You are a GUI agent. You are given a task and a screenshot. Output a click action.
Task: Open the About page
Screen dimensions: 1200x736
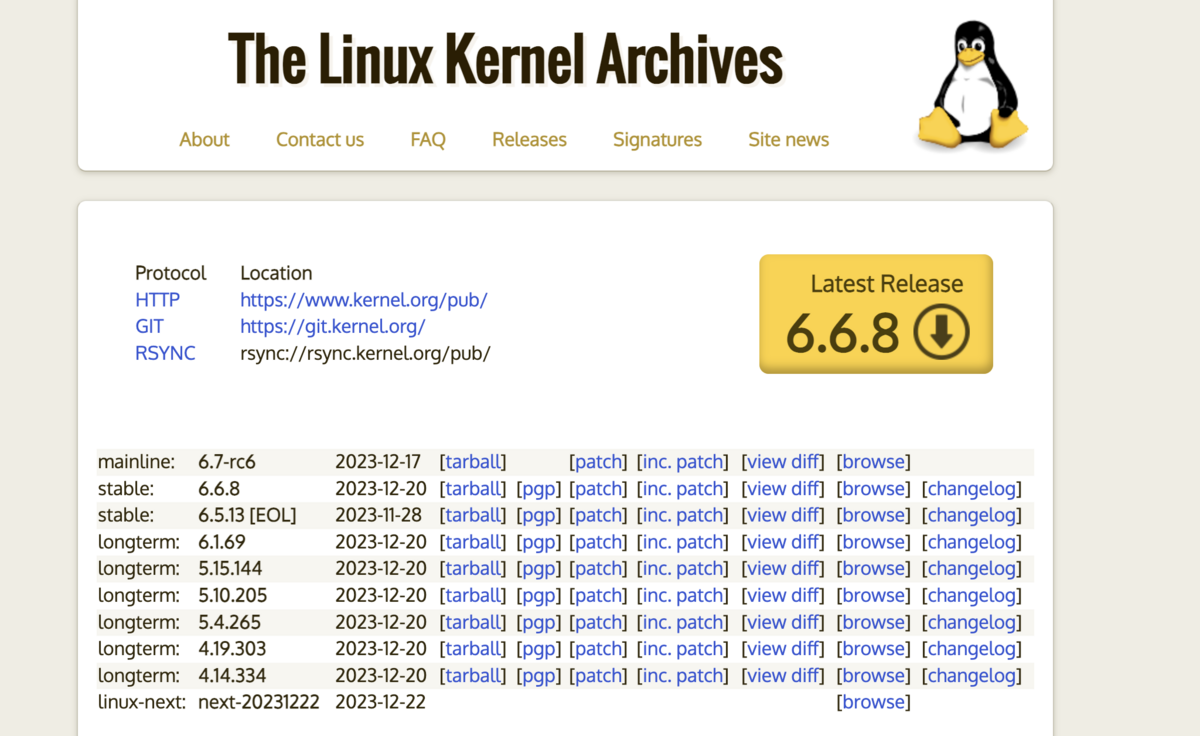click(204, 139)
